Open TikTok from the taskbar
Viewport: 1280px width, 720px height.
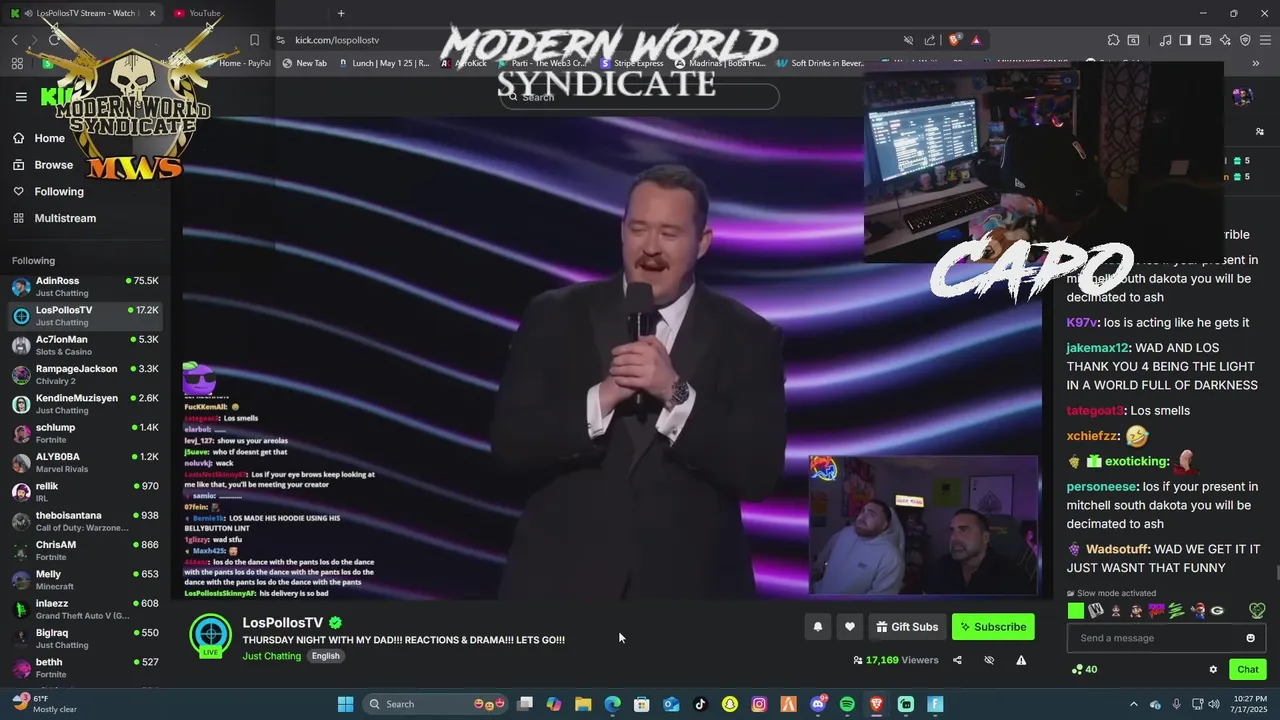click(700, 704)
